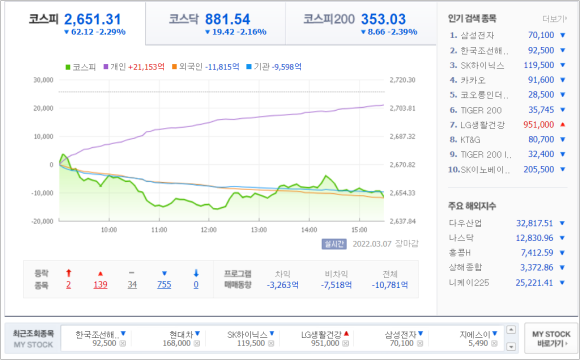The image size is (580, 360).
Task: Open recently viewed 지에스이
Action: [475, 334]
